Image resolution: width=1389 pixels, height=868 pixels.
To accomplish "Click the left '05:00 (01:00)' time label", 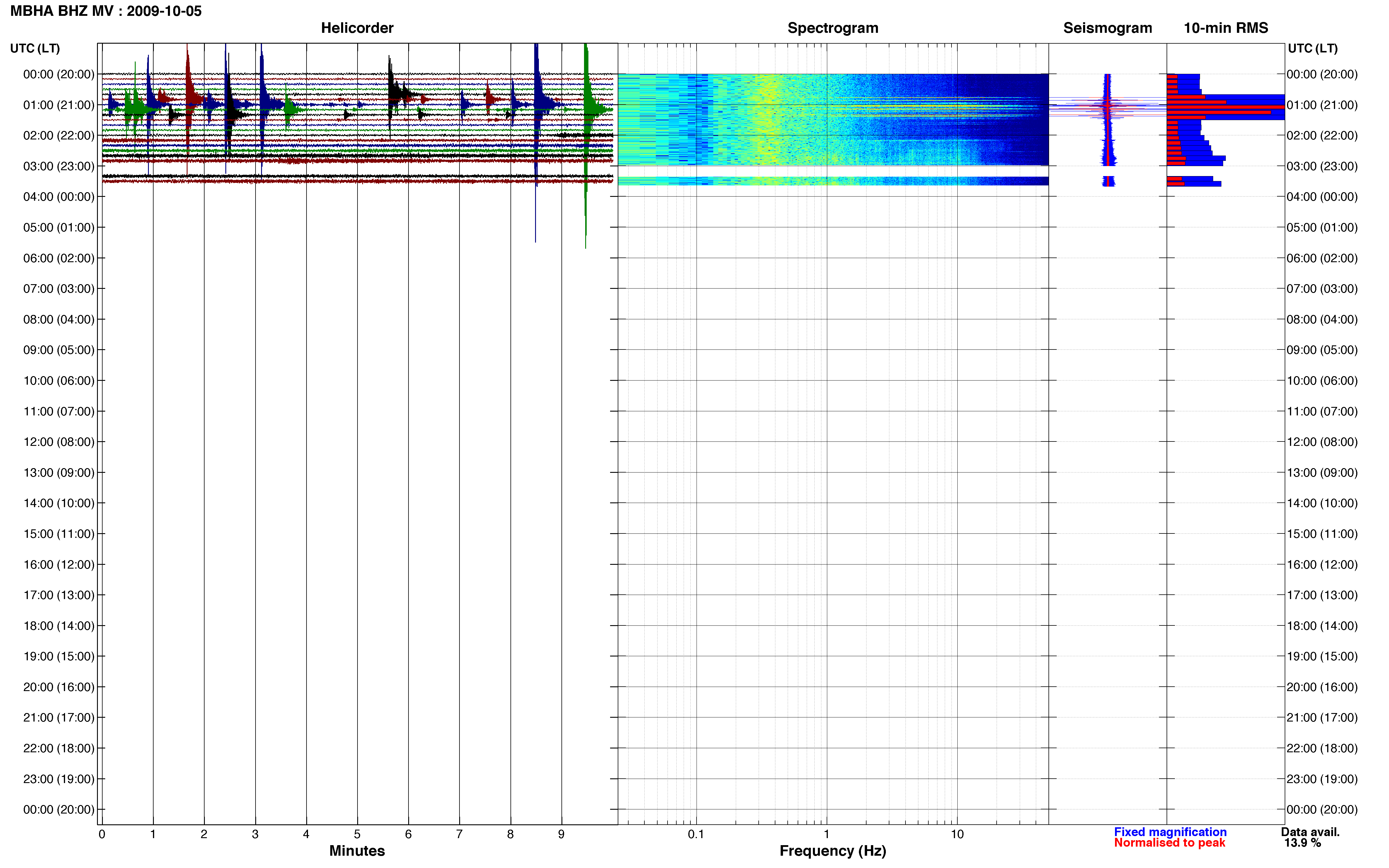I will 59,227.
